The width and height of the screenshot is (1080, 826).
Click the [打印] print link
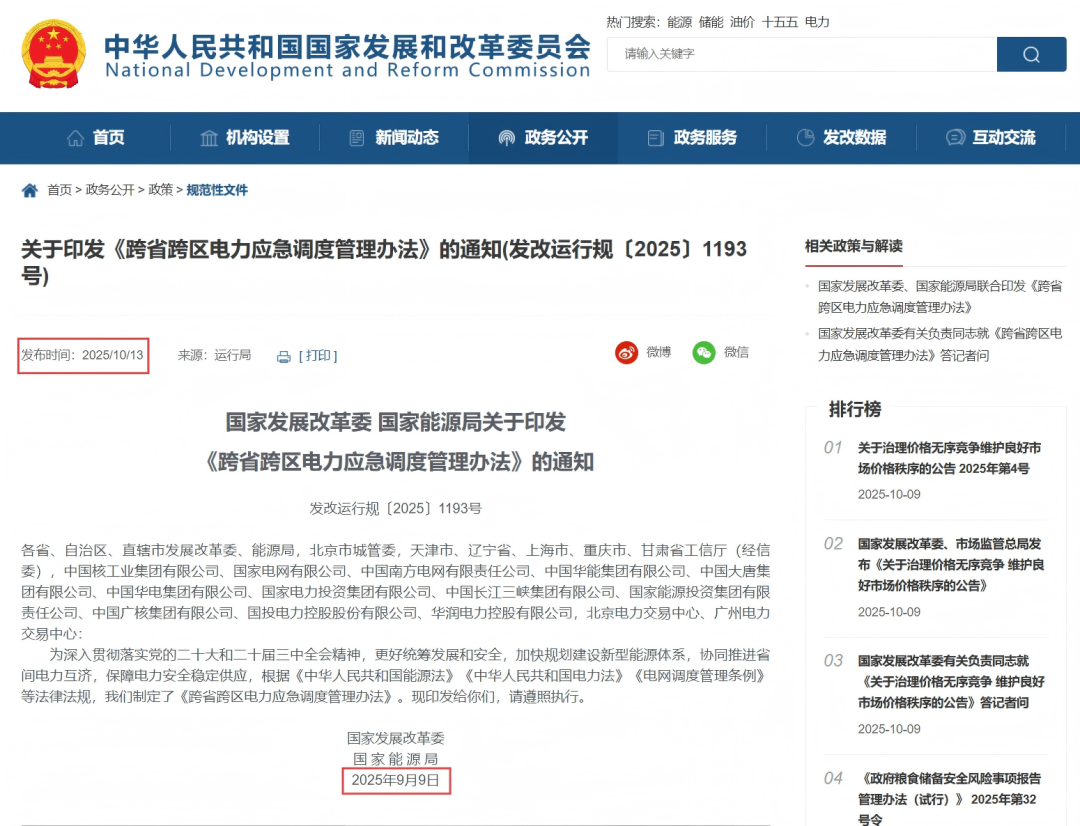[x=318, y=356]
